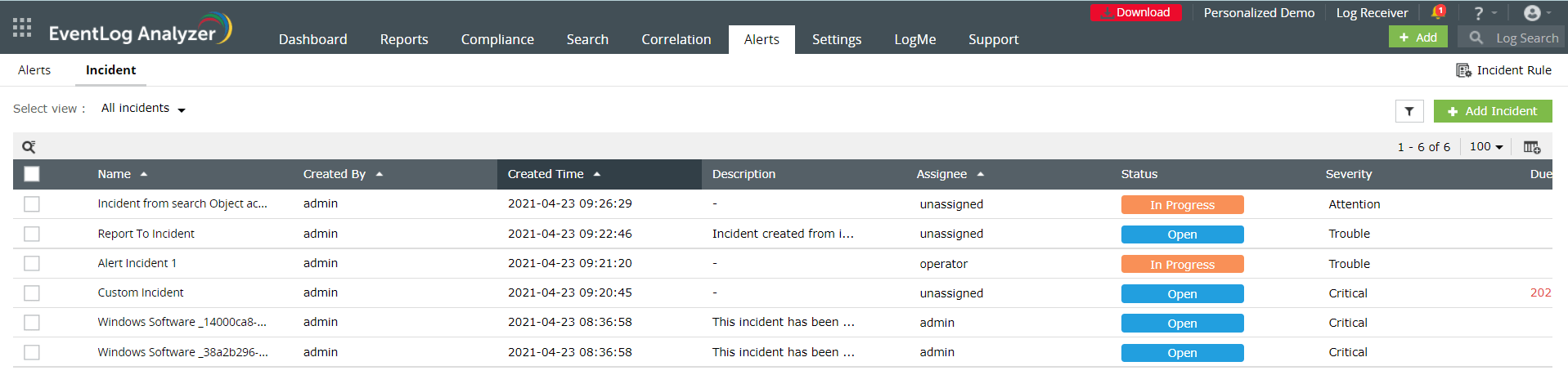Open the 100 rows-per-page dropdown

(1485, 147)
